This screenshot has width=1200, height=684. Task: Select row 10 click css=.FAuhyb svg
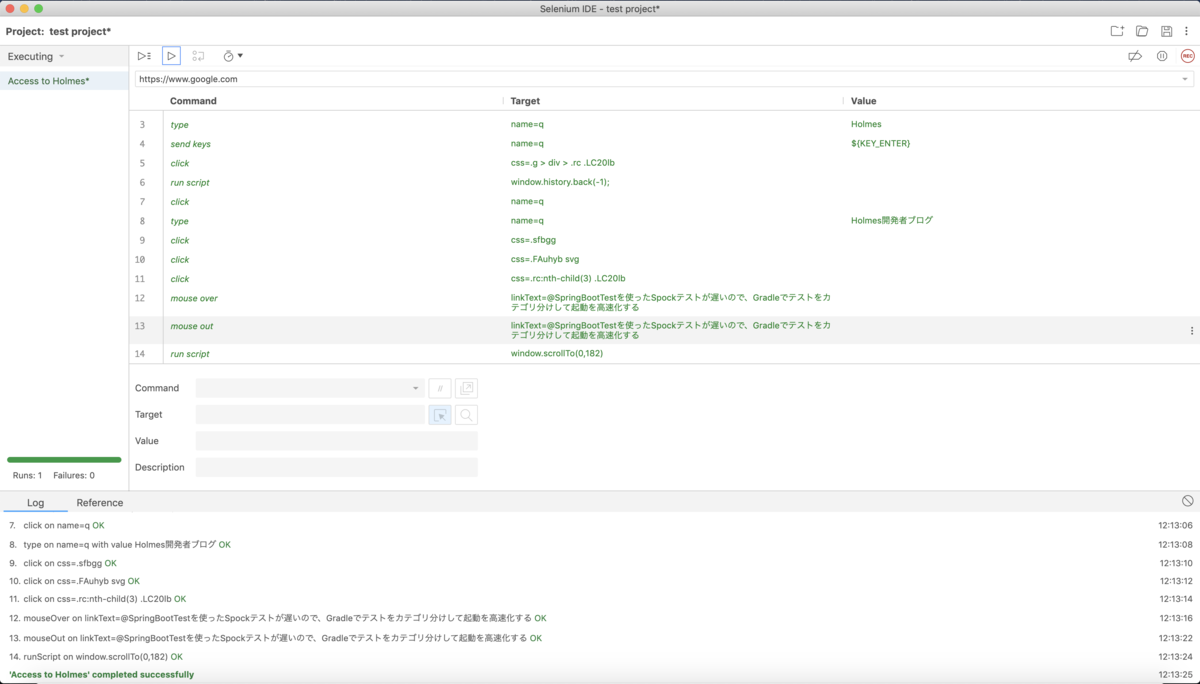664,260
